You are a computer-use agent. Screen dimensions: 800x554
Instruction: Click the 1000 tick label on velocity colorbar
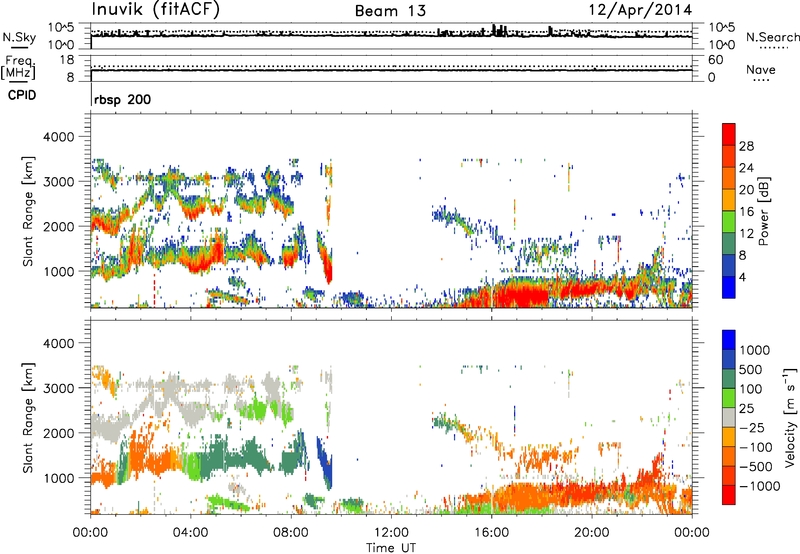pyautogui.click(x=754, y=350)
